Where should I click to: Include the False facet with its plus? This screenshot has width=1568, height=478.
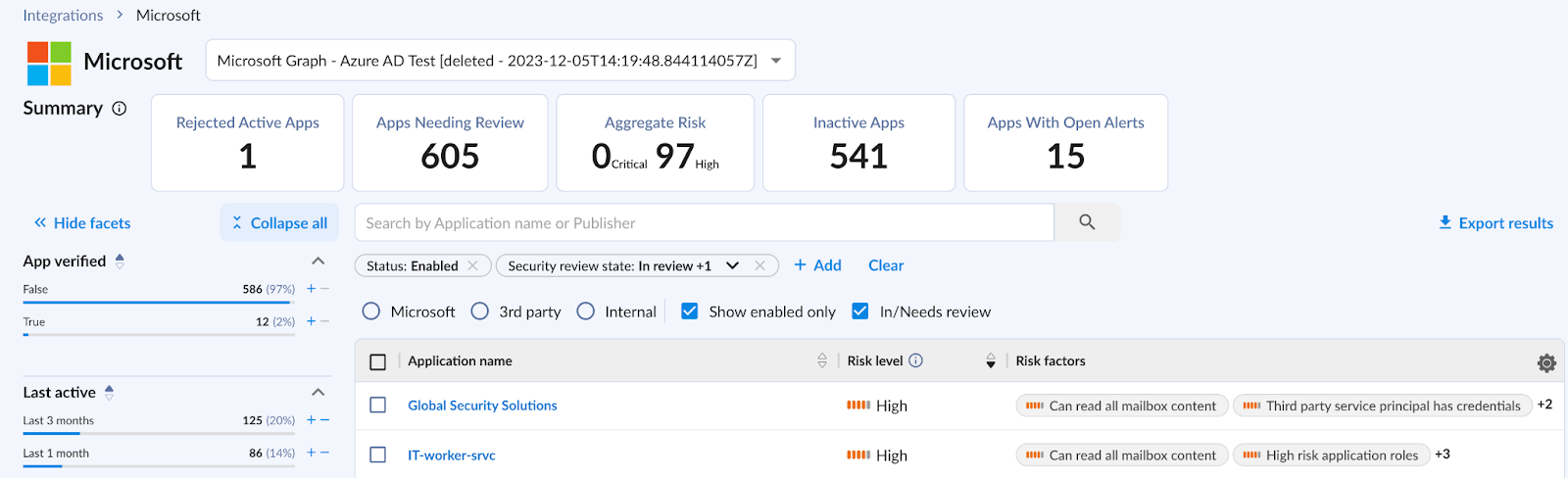tap(312, 289)
